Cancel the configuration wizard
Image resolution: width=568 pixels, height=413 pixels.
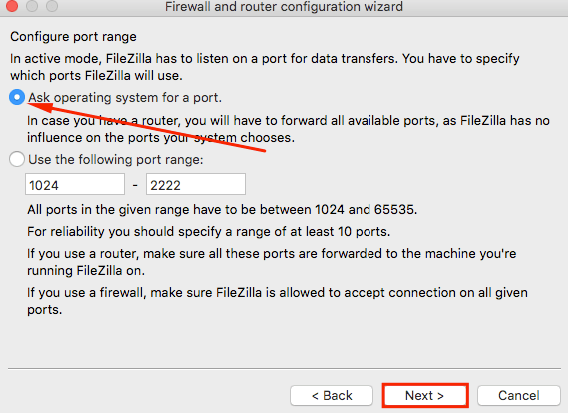519,395
